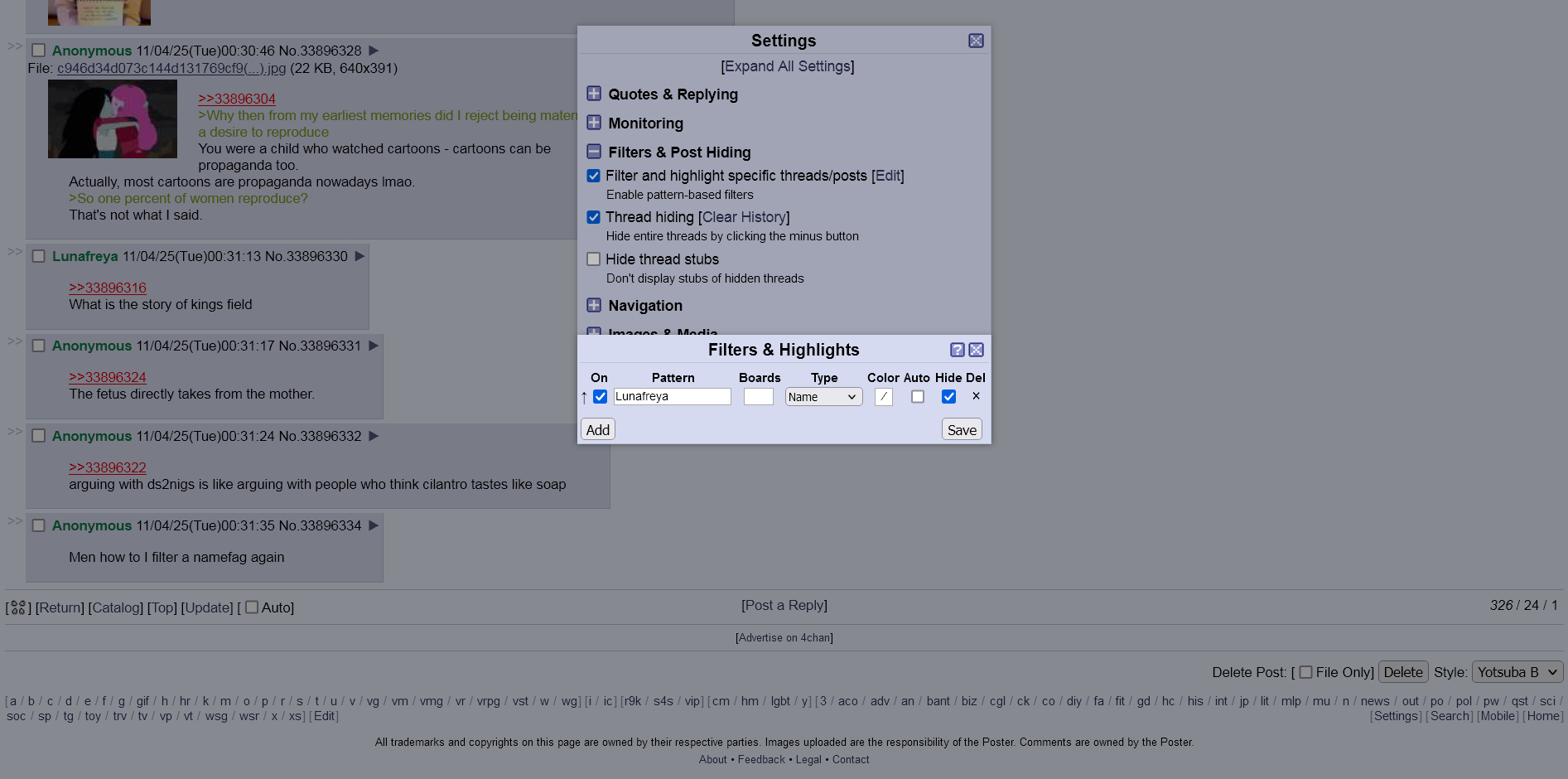Select the checkbox for post No.33896334

(x=38, y=525)
